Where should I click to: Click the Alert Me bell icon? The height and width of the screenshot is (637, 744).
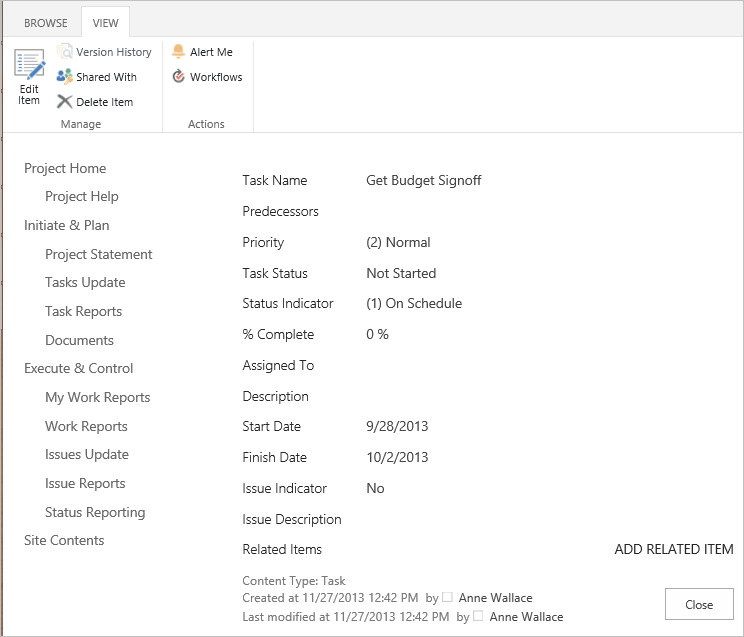click(179, 52)
